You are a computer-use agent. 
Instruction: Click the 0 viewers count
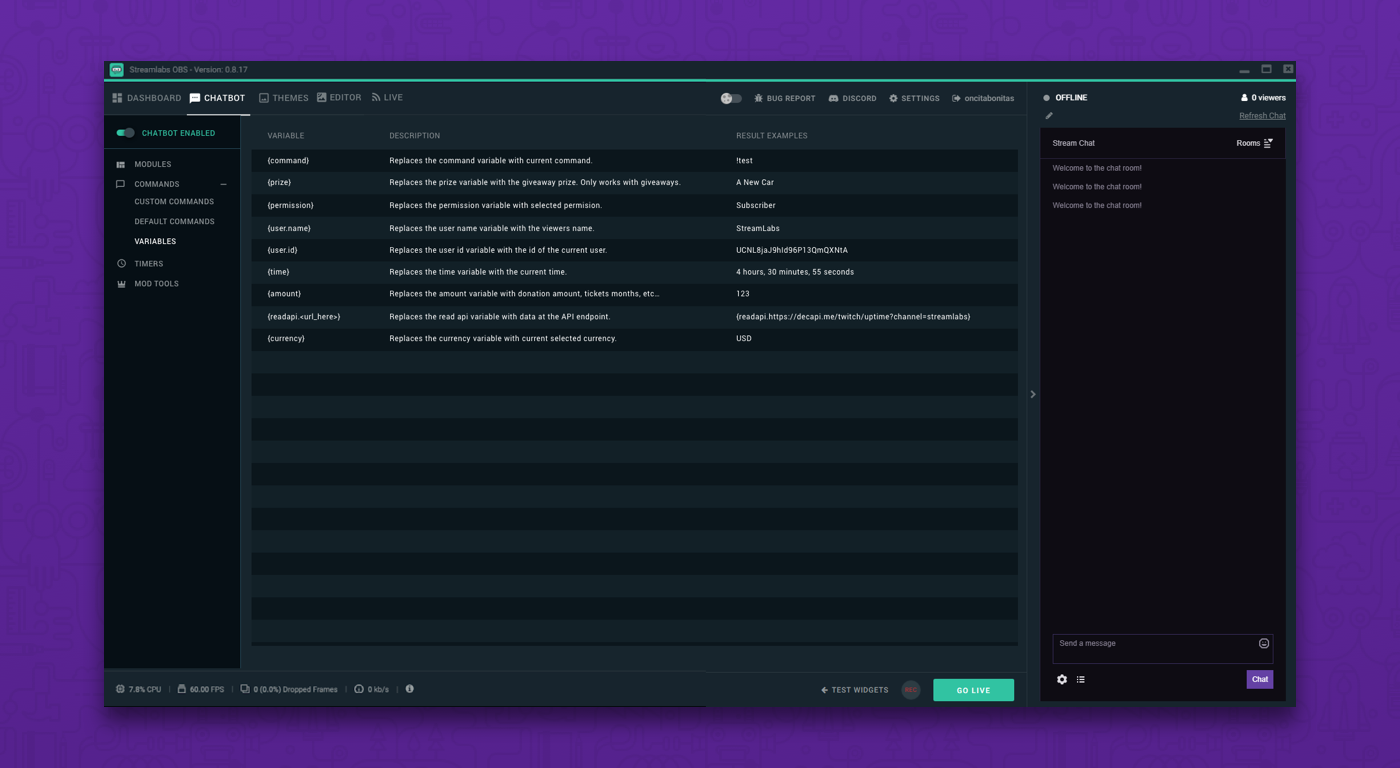(x=1263, y=98)
